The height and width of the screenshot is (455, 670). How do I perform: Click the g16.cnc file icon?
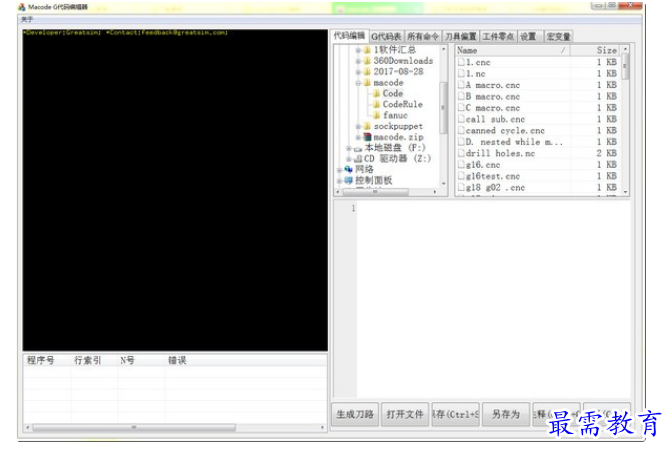[461, 164]
